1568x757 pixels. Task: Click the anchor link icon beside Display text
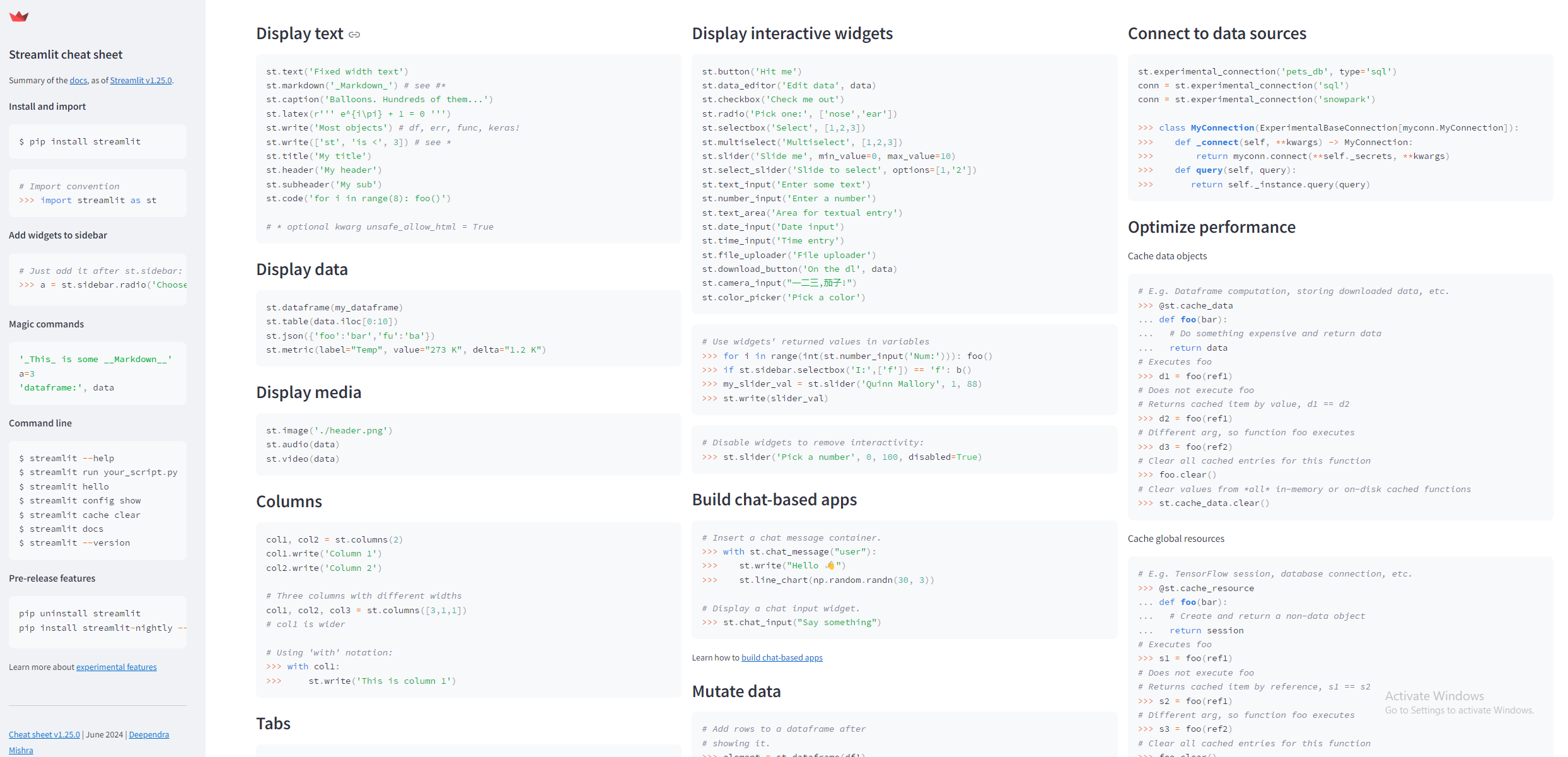pos(354,35)
